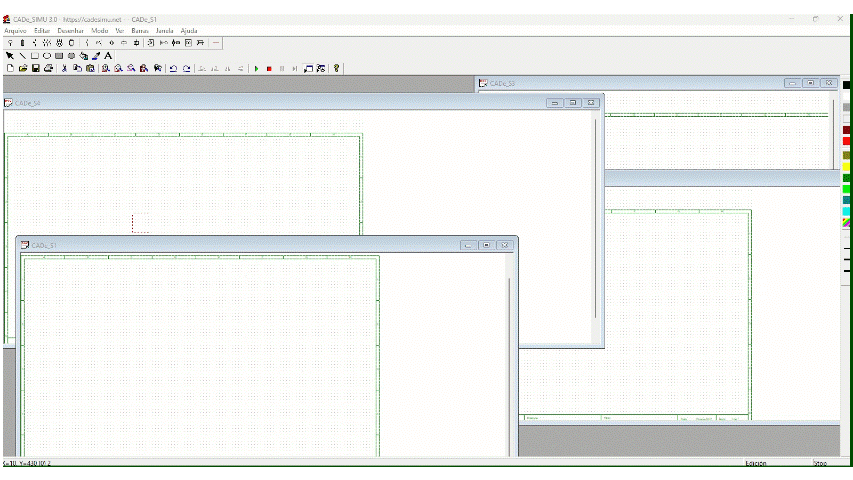This screenshot has width=853, height=480.
Task: Open the Barras menu
Action: [x=140, y=31]
